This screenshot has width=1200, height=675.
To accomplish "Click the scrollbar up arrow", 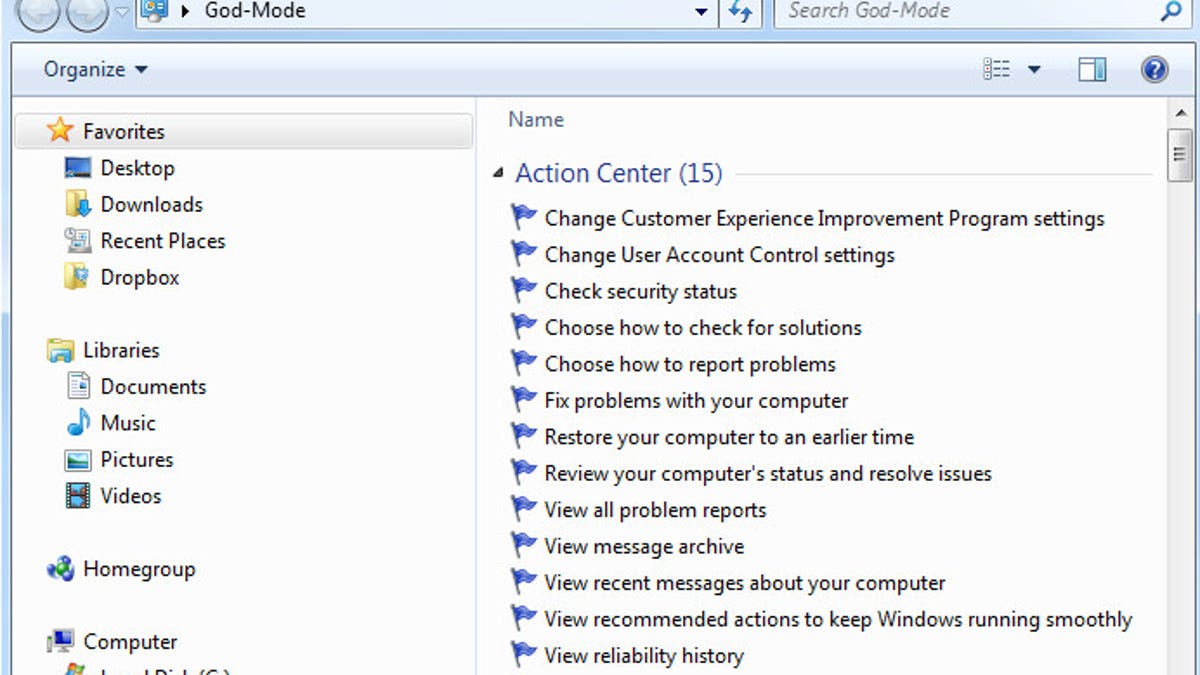I will (x=1179, y=112).
